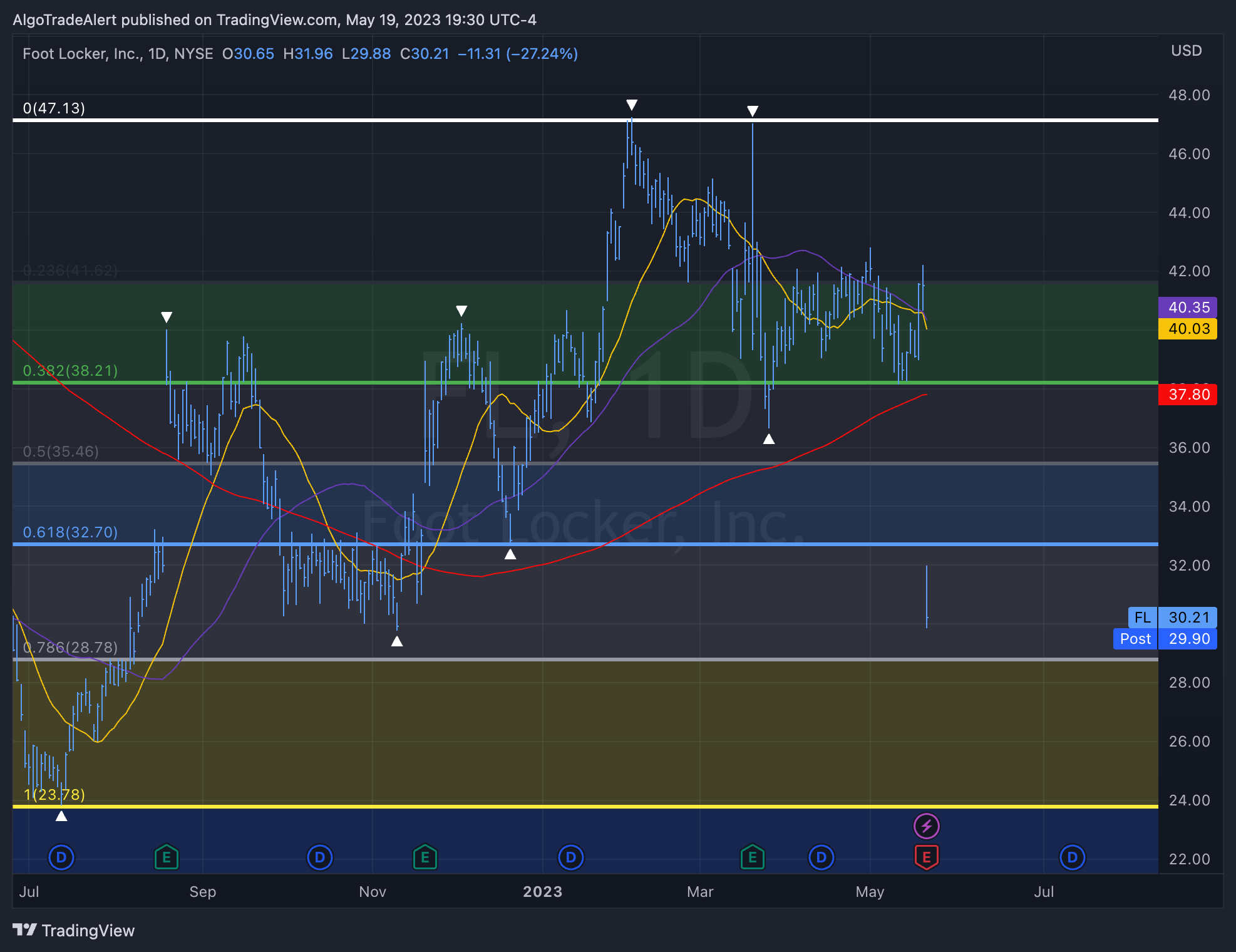Open the green earnings marker between Jul and Sep
The width and height of the screenshot is (1236, 952).
coord(167,857)
